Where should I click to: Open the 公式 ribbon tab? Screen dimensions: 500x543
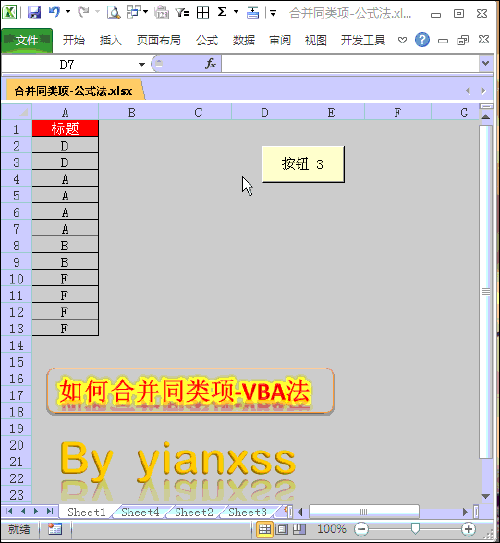[207, 40]
